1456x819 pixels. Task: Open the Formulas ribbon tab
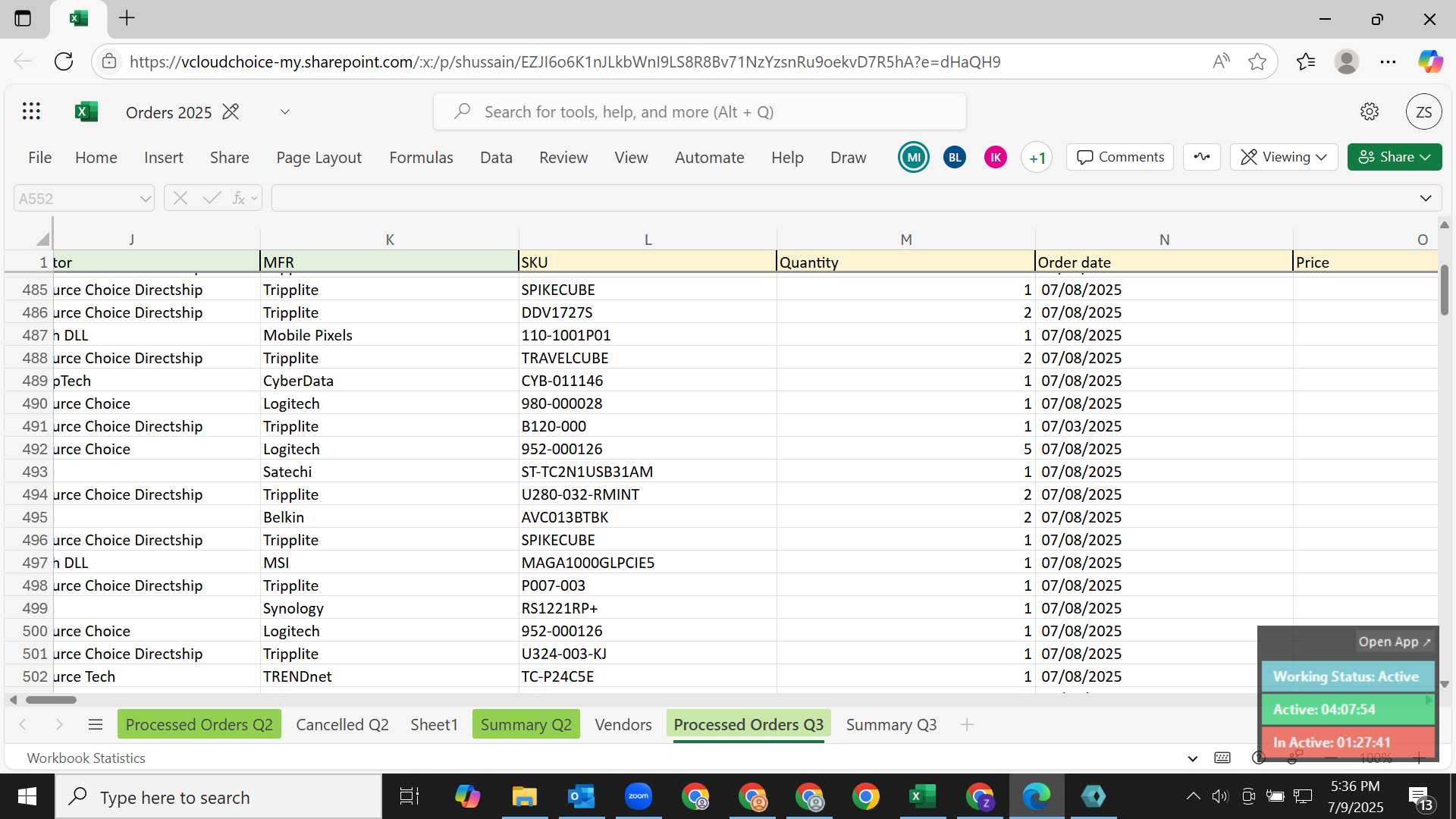(x=421, y=157)
